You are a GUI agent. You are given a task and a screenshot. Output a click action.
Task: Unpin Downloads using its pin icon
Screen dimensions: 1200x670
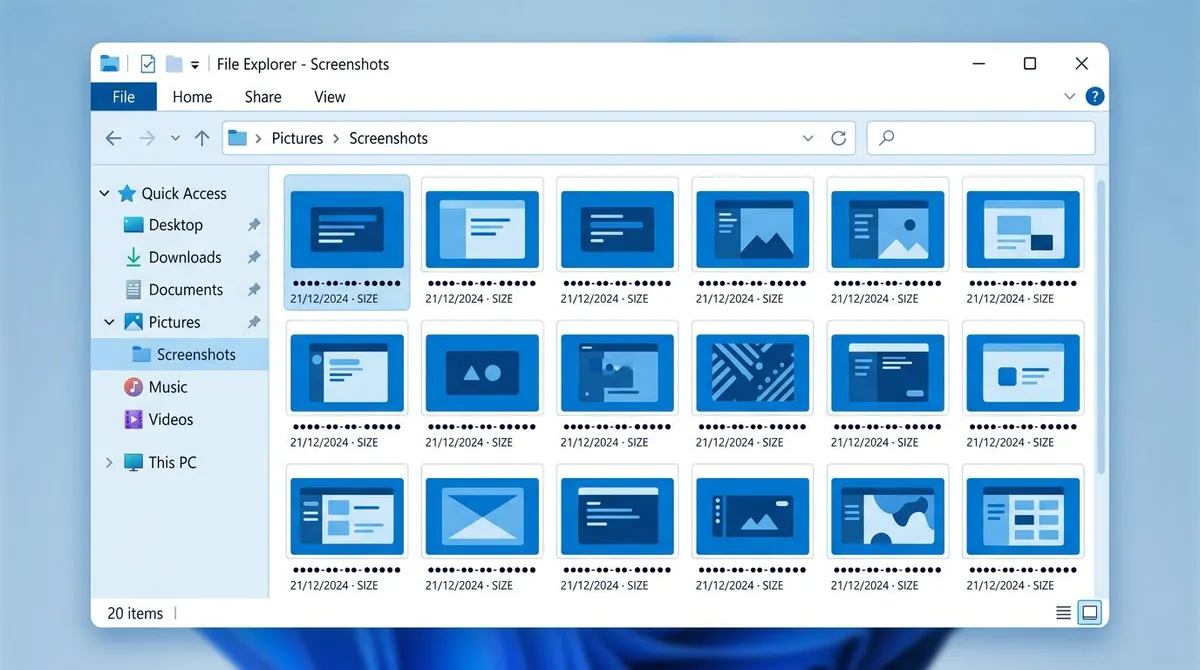pyautogui.click(x=254, y=258)
